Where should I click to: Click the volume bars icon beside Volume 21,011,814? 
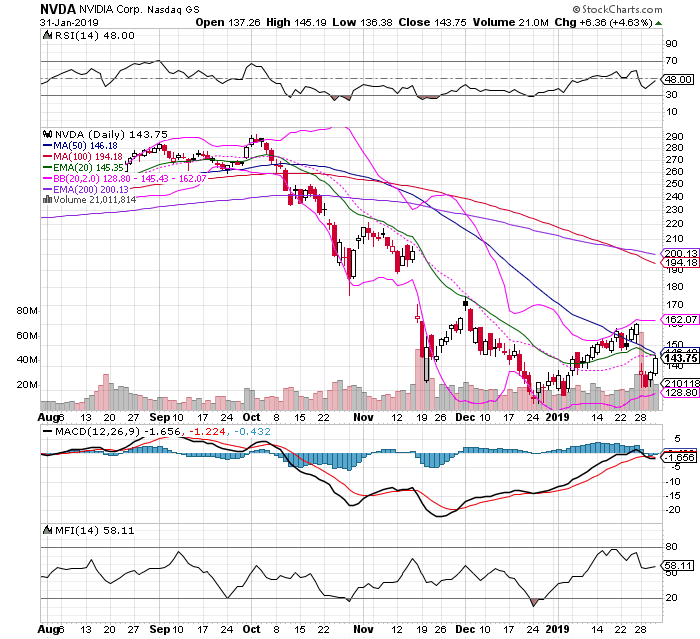47,200
